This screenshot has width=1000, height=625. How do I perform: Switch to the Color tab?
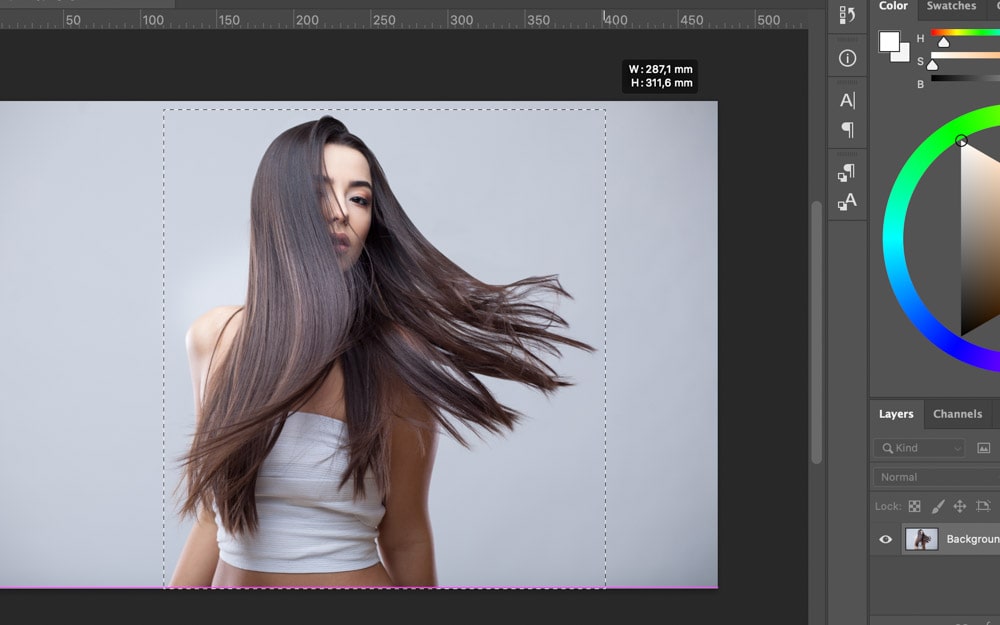[x=893, y=6]
